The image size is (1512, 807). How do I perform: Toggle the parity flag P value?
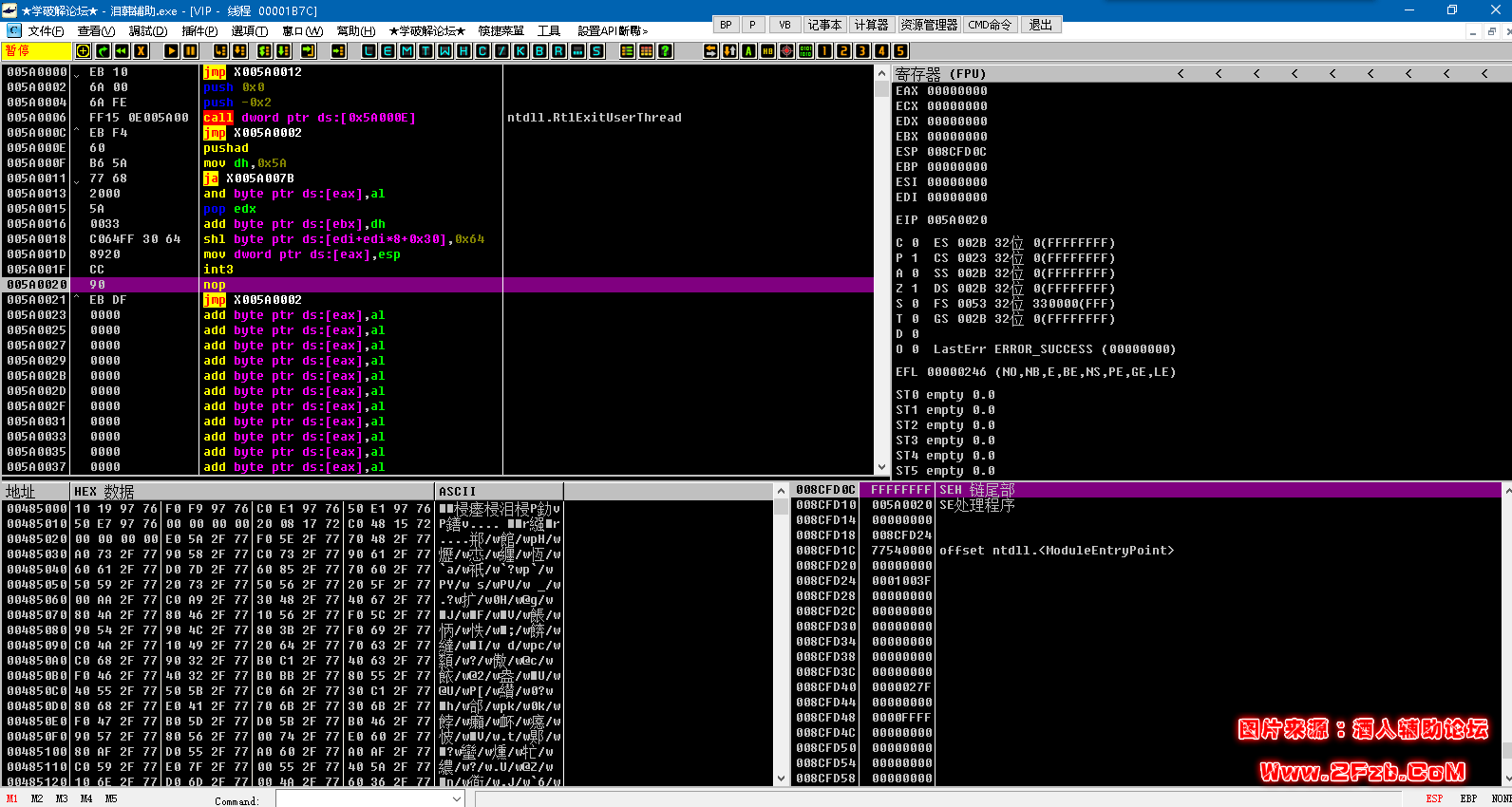[916, 258]
